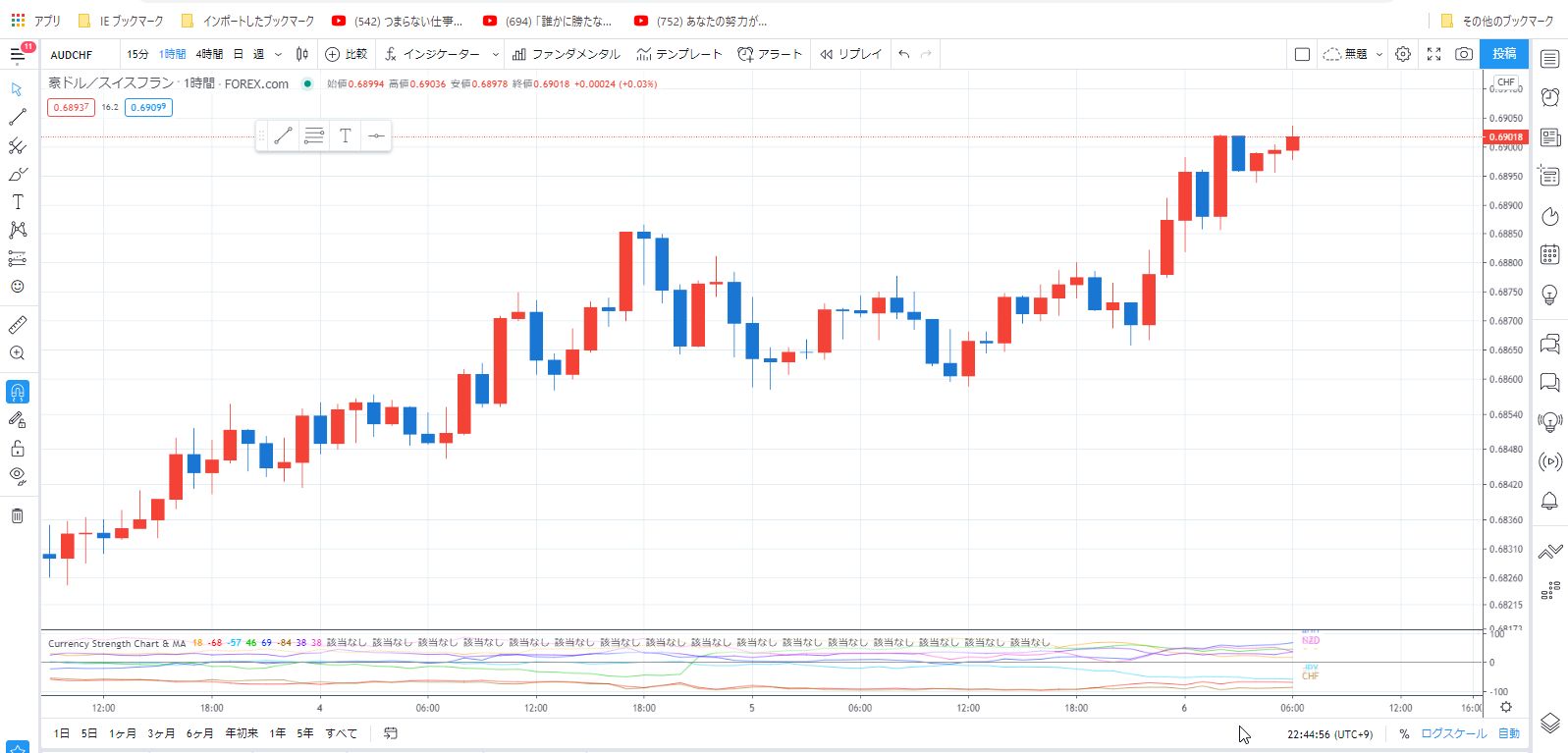Take a chart snapshot with camera icon
This screenshot has height=753, width=1568.
point(1463,54)
